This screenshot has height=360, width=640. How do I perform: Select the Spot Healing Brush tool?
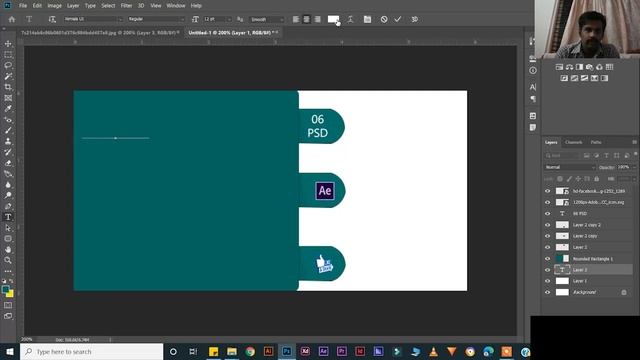(x=8, y=120)
